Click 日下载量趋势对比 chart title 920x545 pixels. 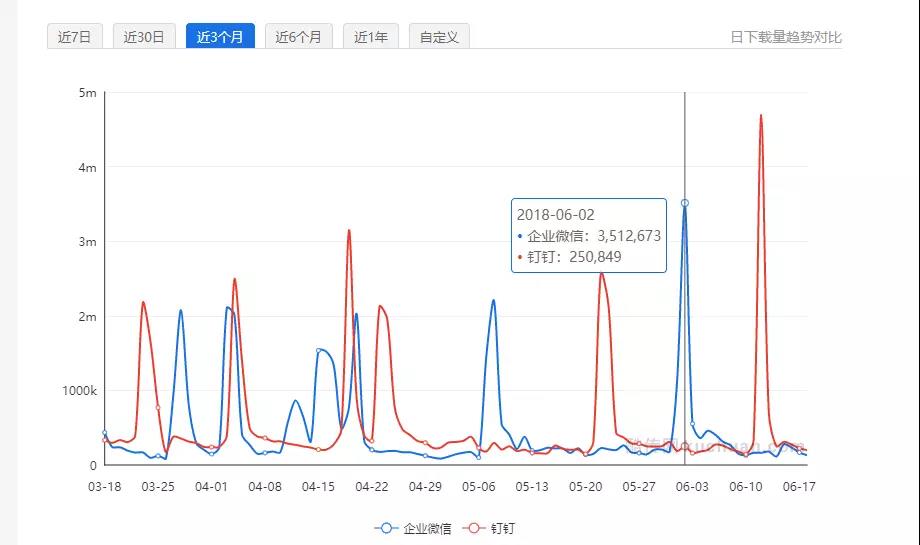click(x=785, y=37)
